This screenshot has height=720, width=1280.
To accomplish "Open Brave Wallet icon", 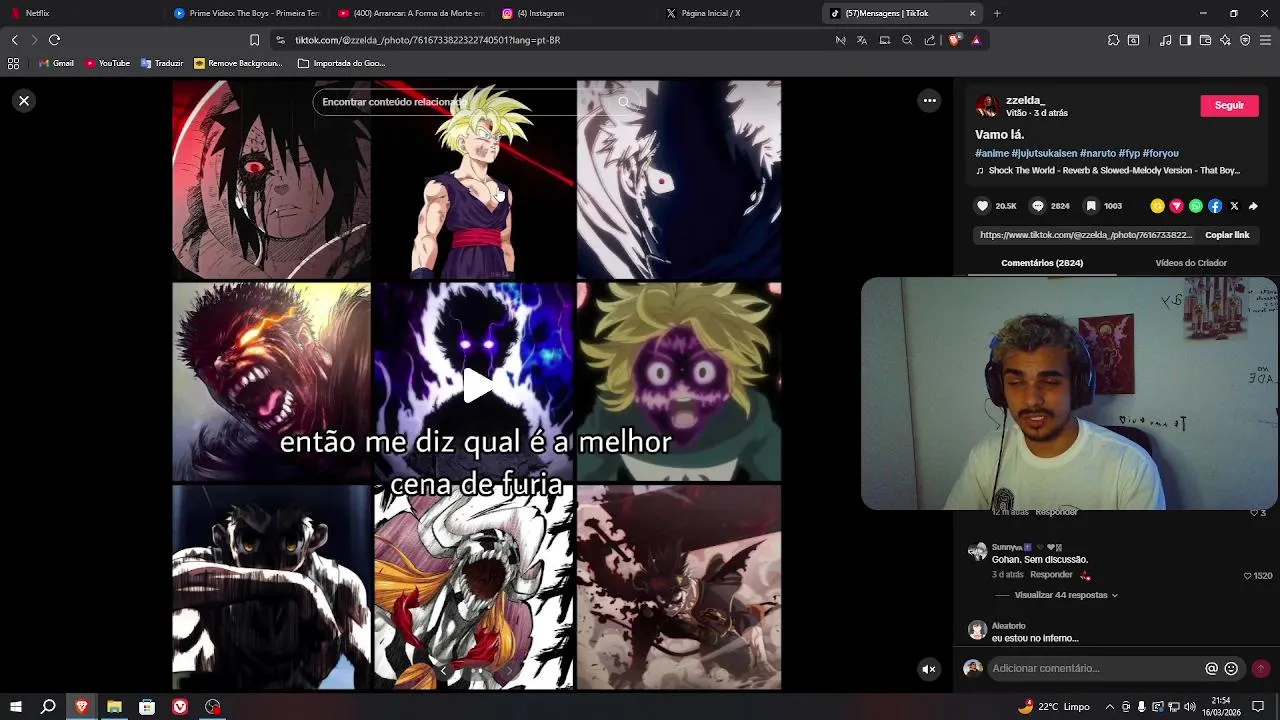I will 1205,40.
